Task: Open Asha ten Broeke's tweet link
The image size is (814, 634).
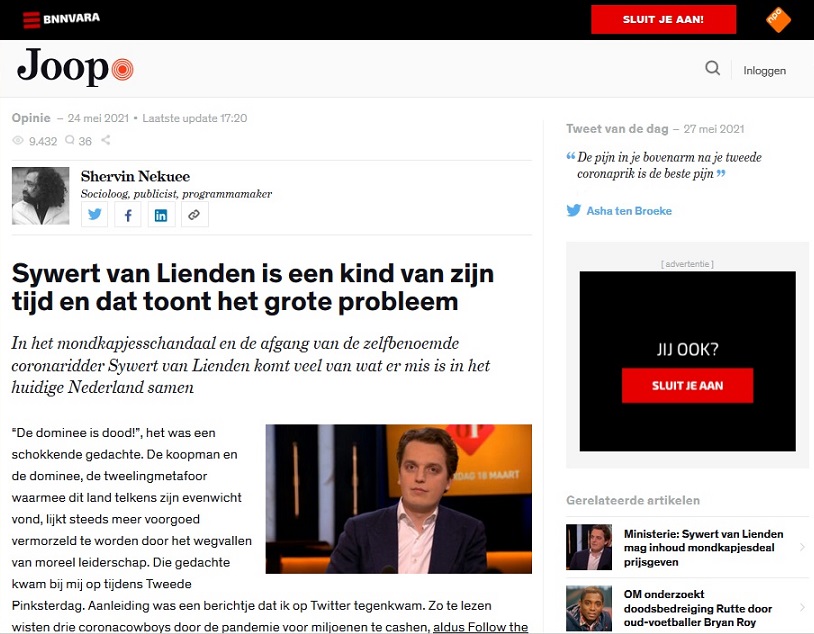Action: pos(629,211)
